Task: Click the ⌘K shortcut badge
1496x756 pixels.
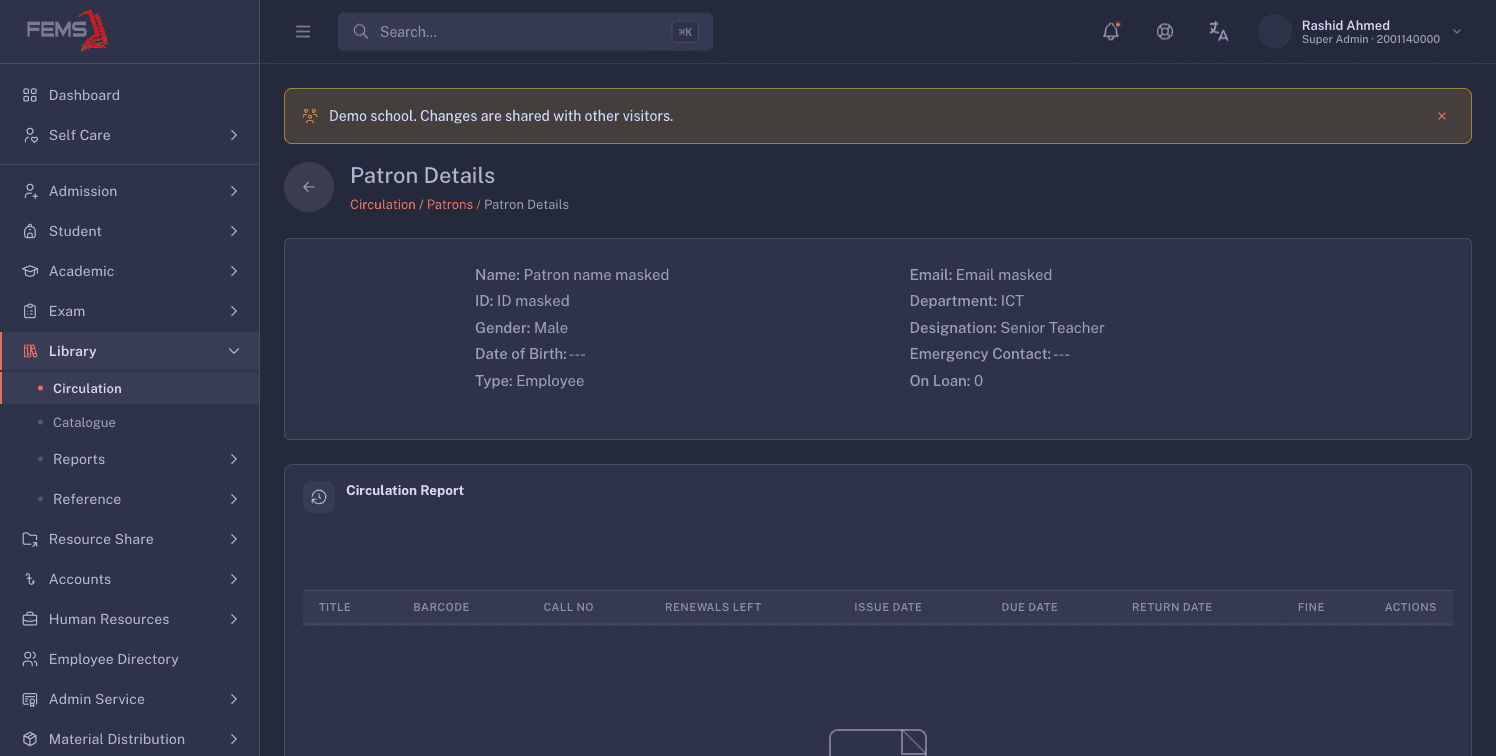Action: point(685,32)
